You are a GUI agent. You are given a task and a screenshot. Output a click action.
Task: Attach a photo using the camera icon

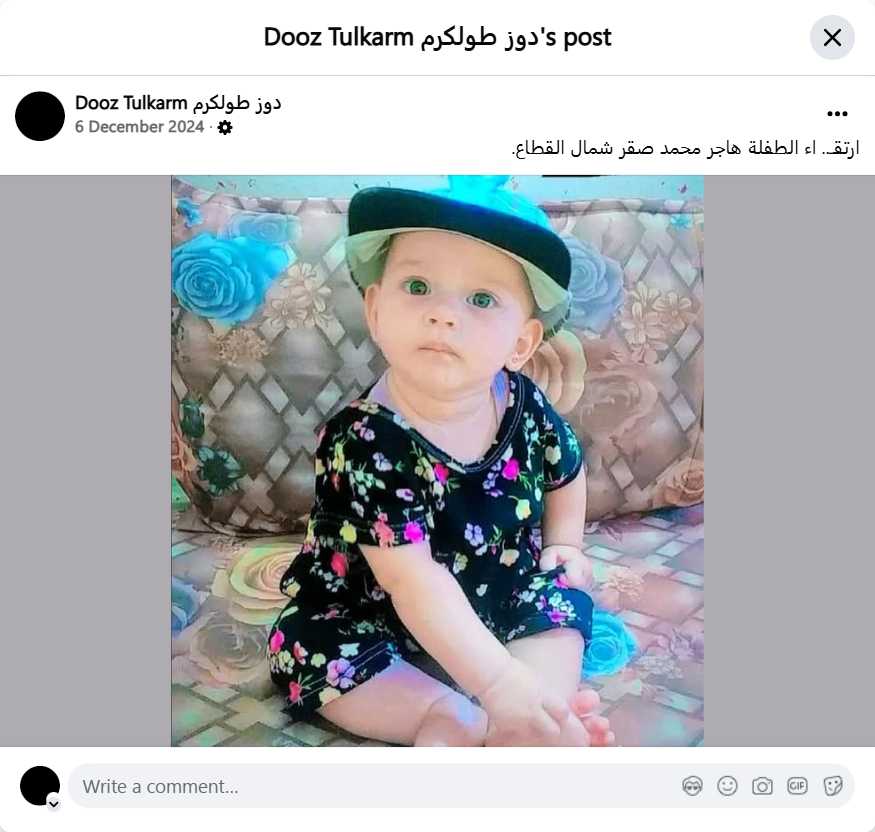762,786
